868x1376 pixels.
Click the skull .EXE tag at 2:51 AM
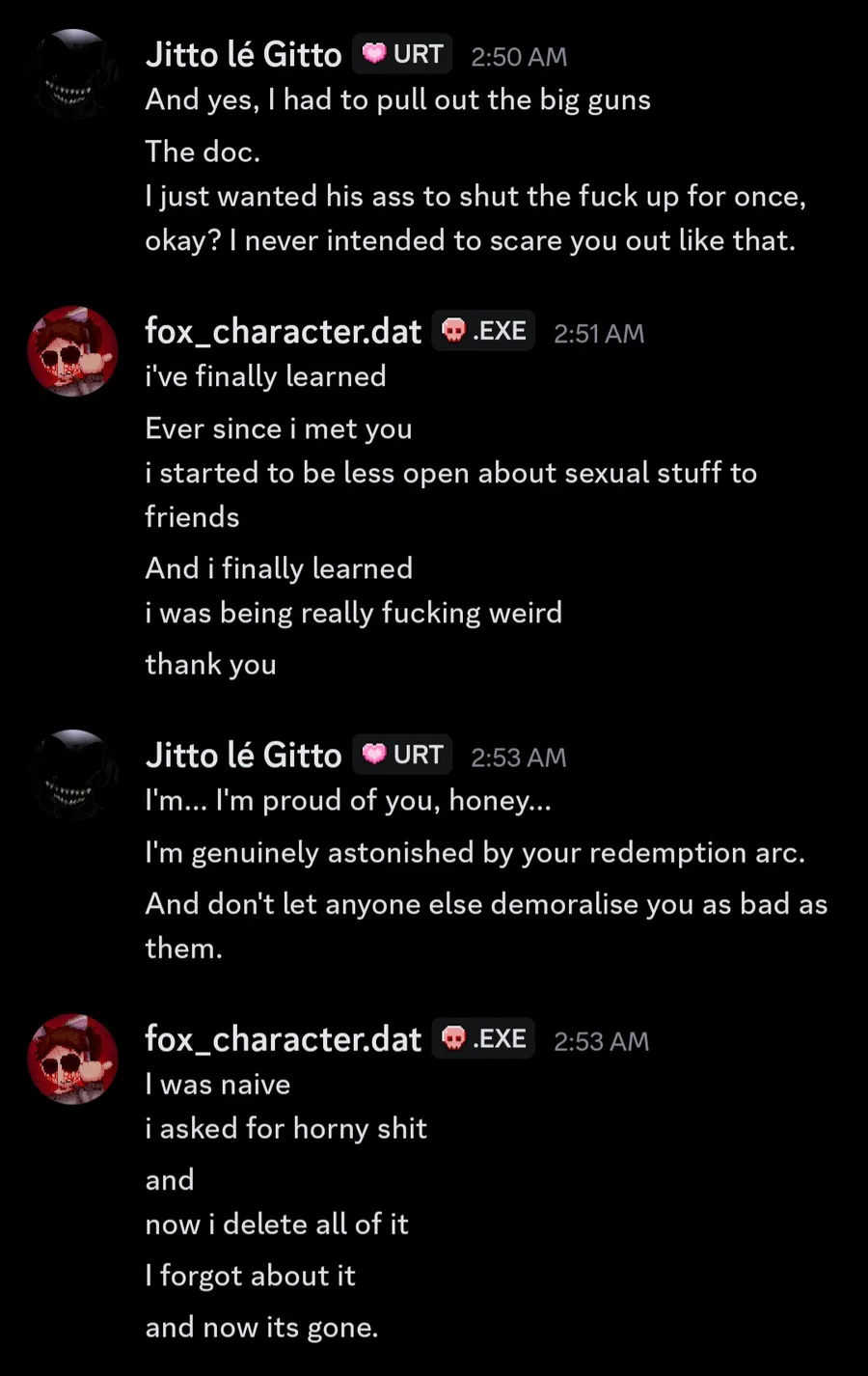(x=483, y=331)
